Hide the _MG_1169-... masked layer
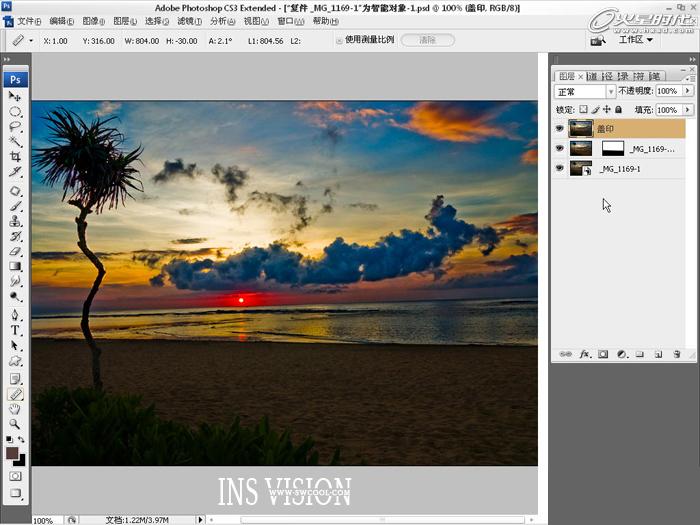This screenshot has height=525, width=700. pyautogui.click(x=559, y=148)
